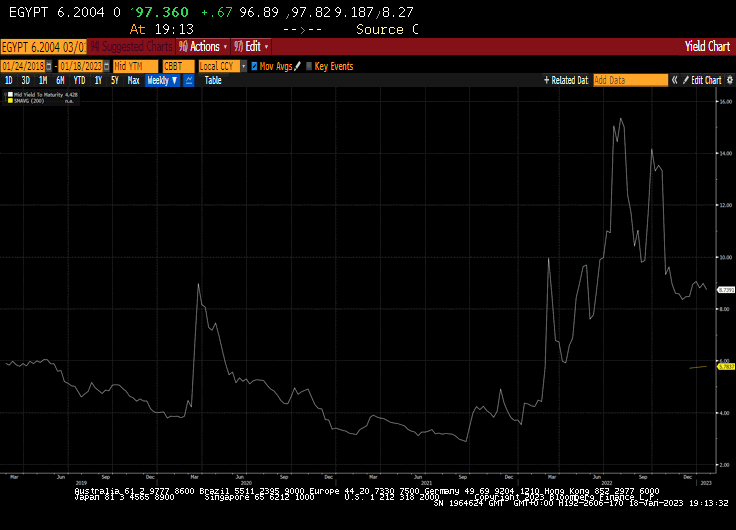Screen dimensions: 736x530
Task: Click the end date field 01/18/2023
Action: 81,66
